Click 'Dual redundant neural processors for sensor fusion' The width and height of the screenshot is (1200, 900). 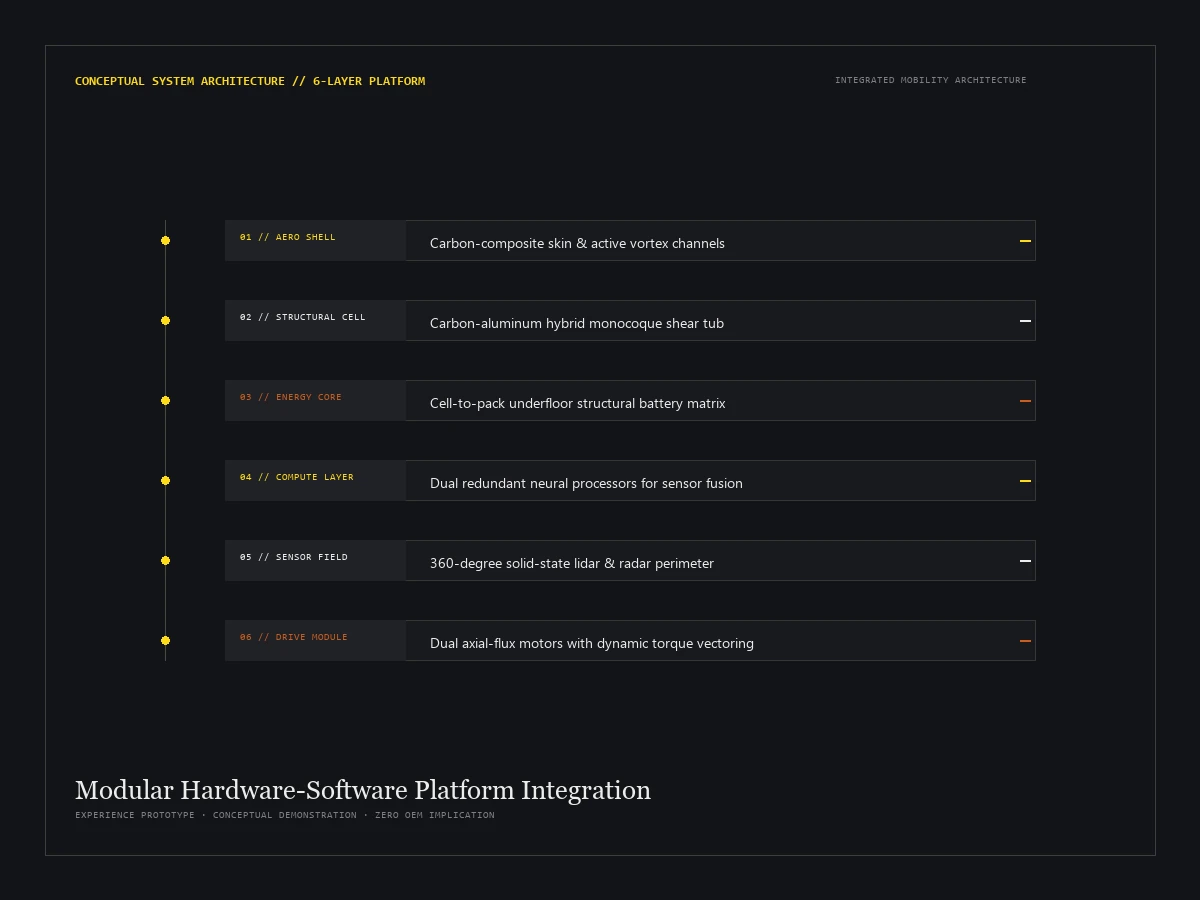[x=586, y=483]
